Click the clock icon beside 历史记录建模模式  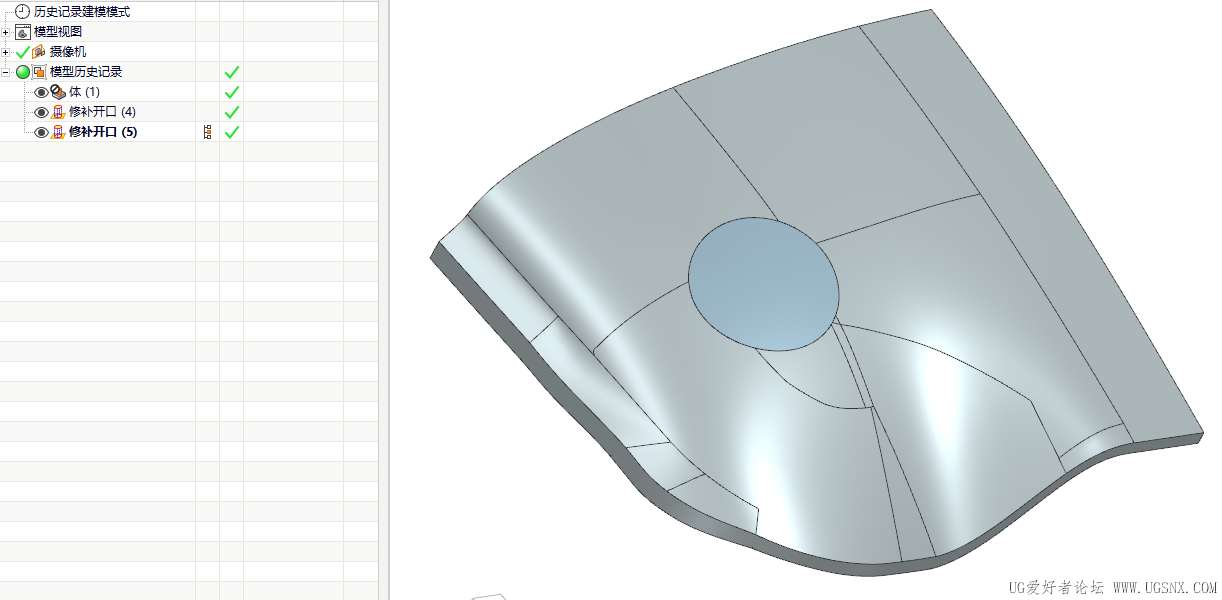pyautogui.click(x=23, y=12)
